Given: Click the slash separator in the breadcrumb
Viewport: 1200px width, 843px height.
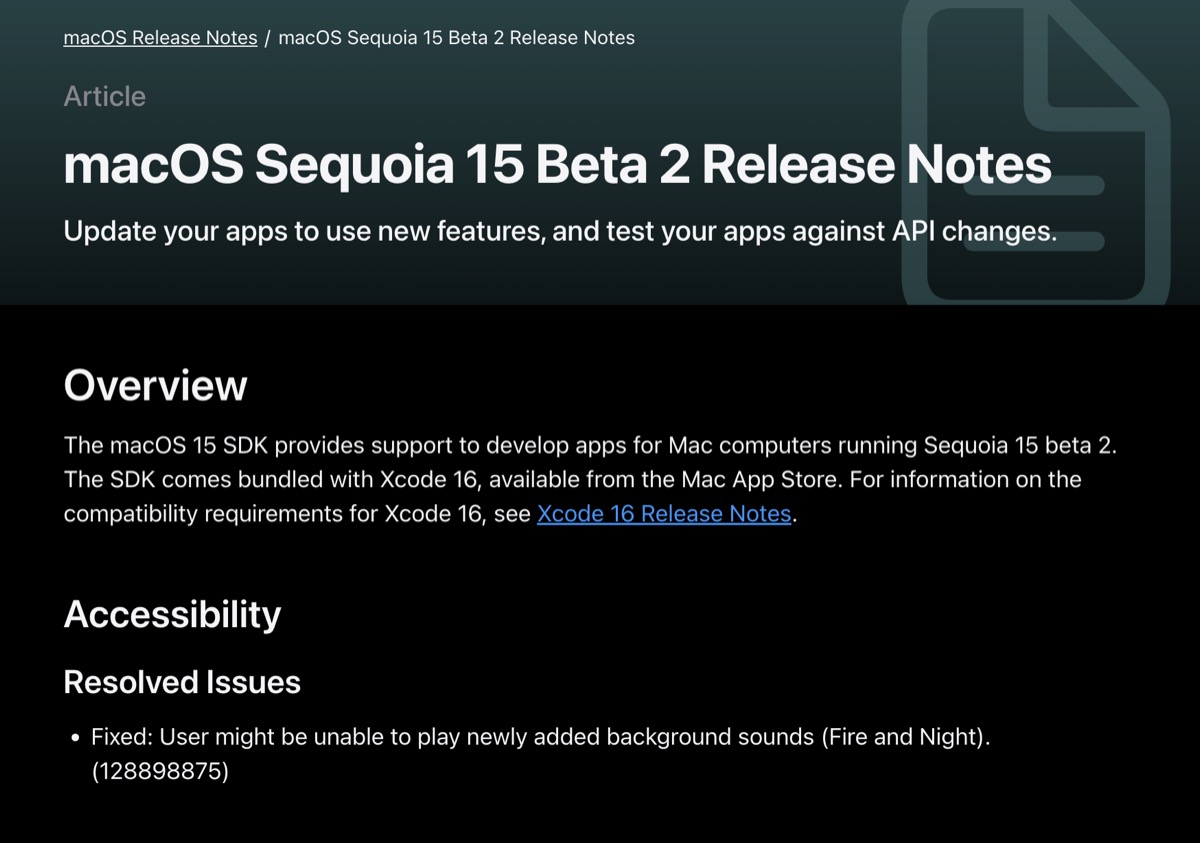Looking at the screenshot, I should pyautogui.click(x=268, y=38).
